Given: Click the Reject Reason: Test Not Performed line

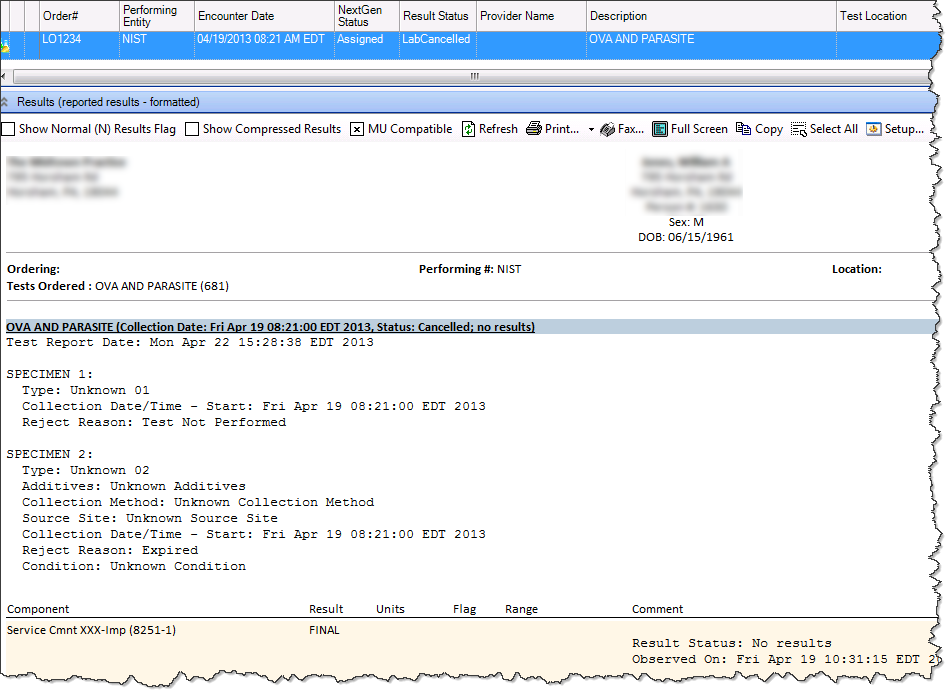Looking at the screenshot, I should 154,422.
